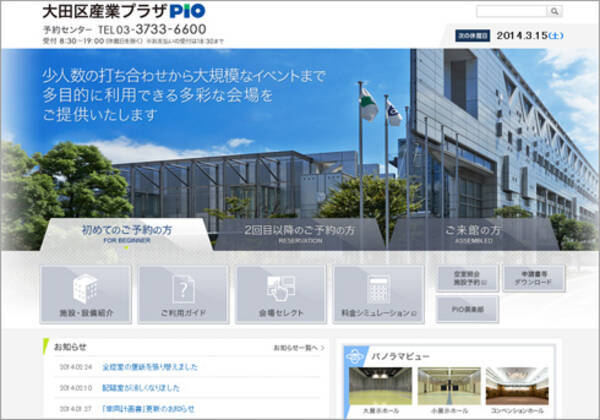The width and height of the screenshot is (600, 420).
Task: Click the 空室照会 施設予約 button
Action: click(468, 278)
